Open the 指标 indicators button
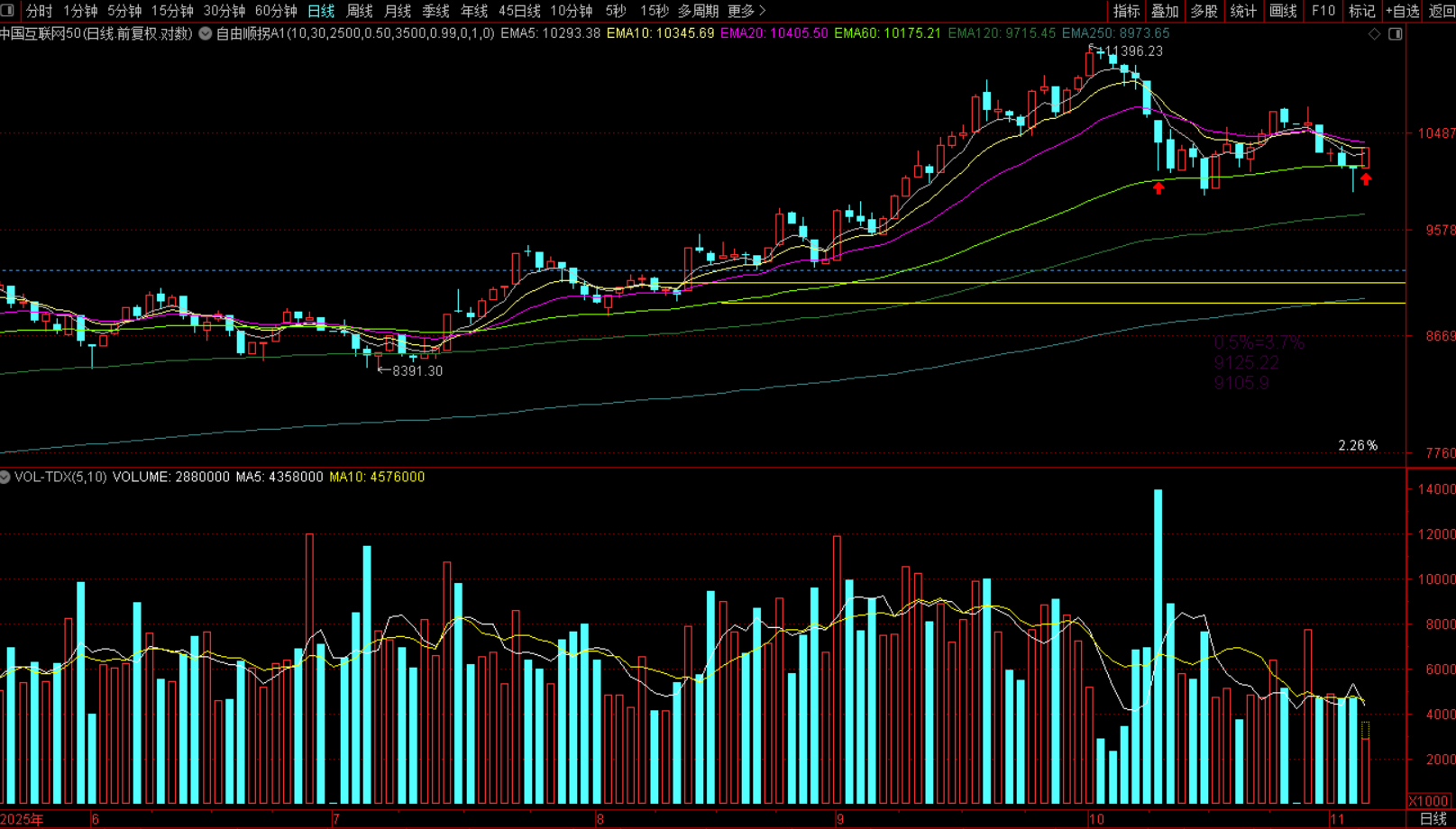1456x829 pixels. pyautogui.click(x=1126, y=11)
